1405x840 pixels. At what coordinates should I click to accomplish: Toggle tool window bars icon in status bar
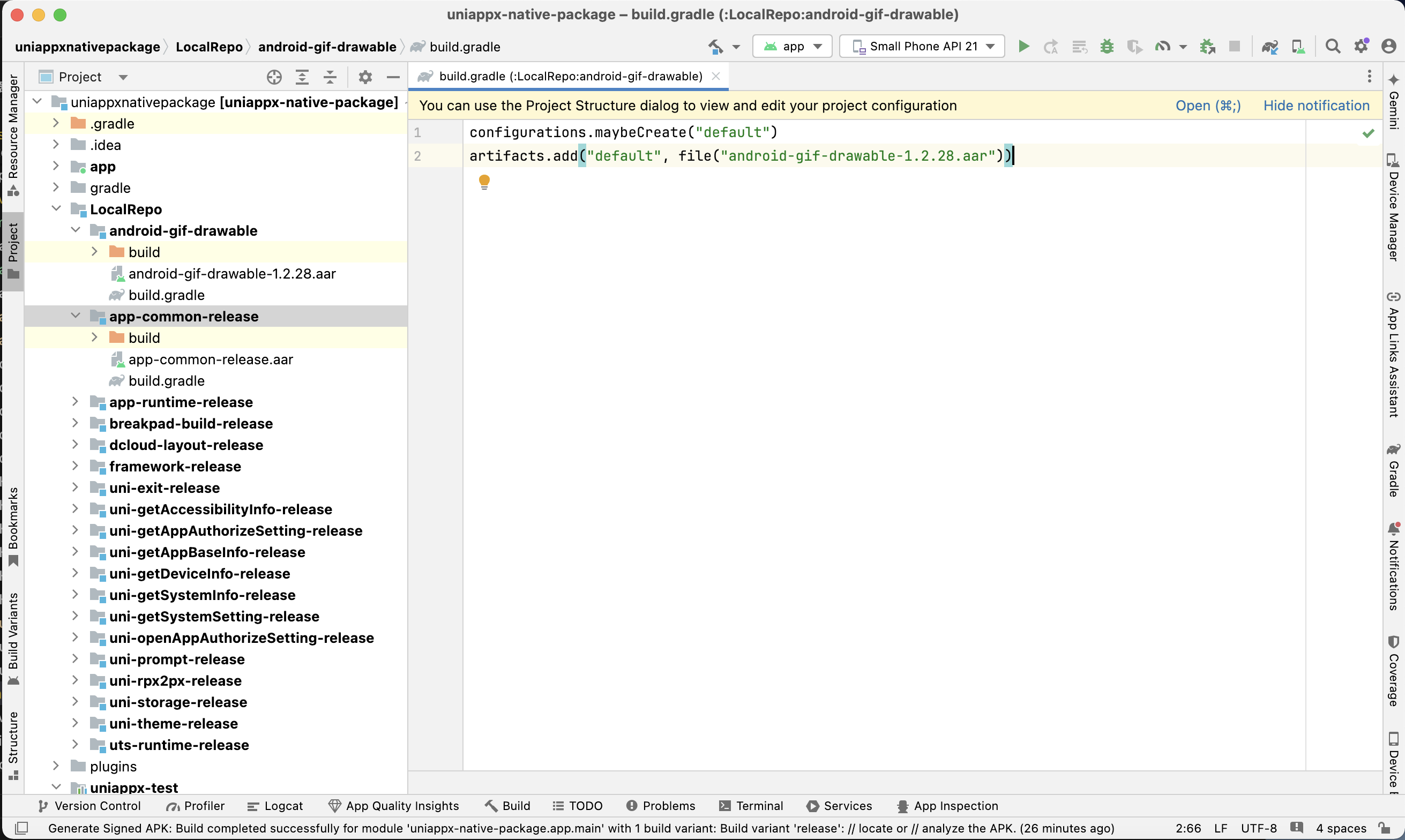[x=21, y=828]
